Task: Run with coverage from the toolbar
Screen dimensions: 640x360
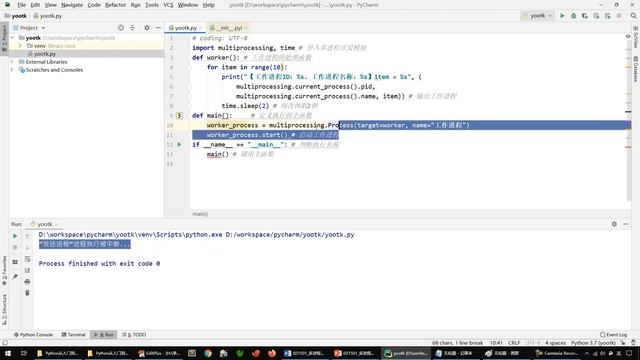Action: [x=585, y=16]
